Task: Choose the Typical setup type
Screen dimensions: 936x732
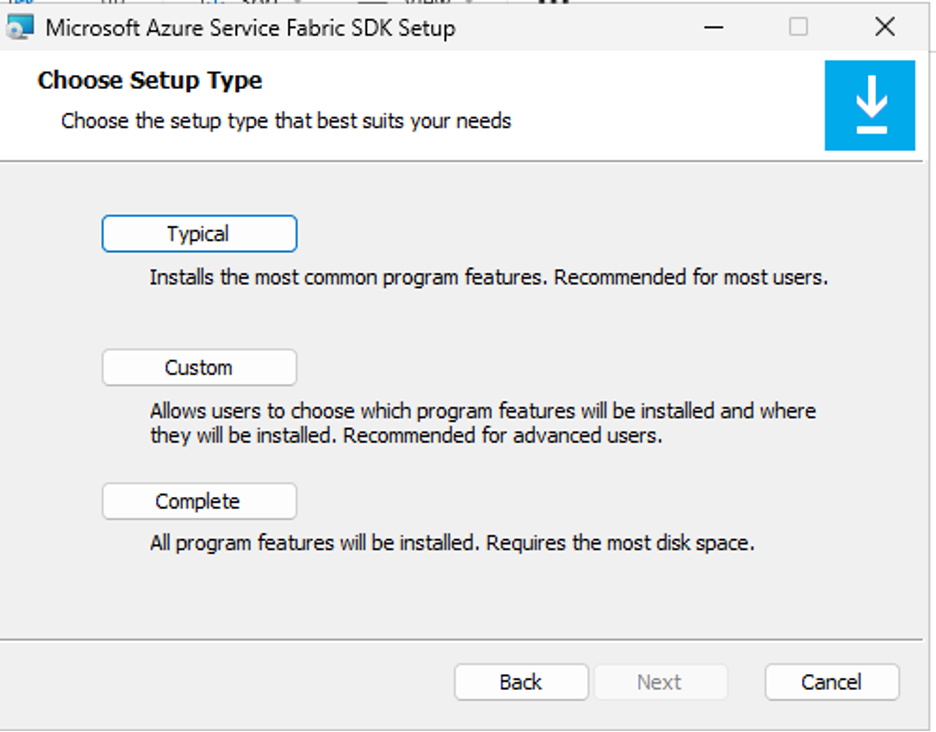Action: click(x=199, y=233)
